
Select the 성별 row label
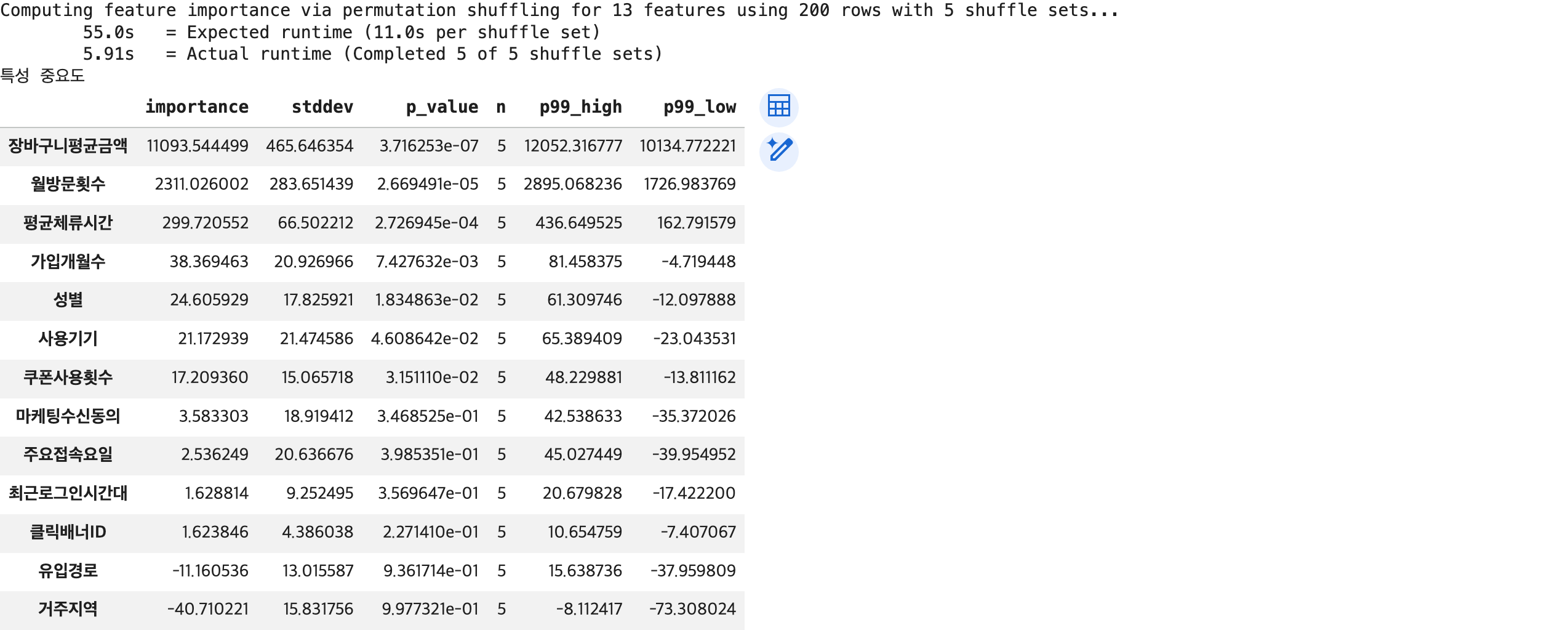(68, 300)
